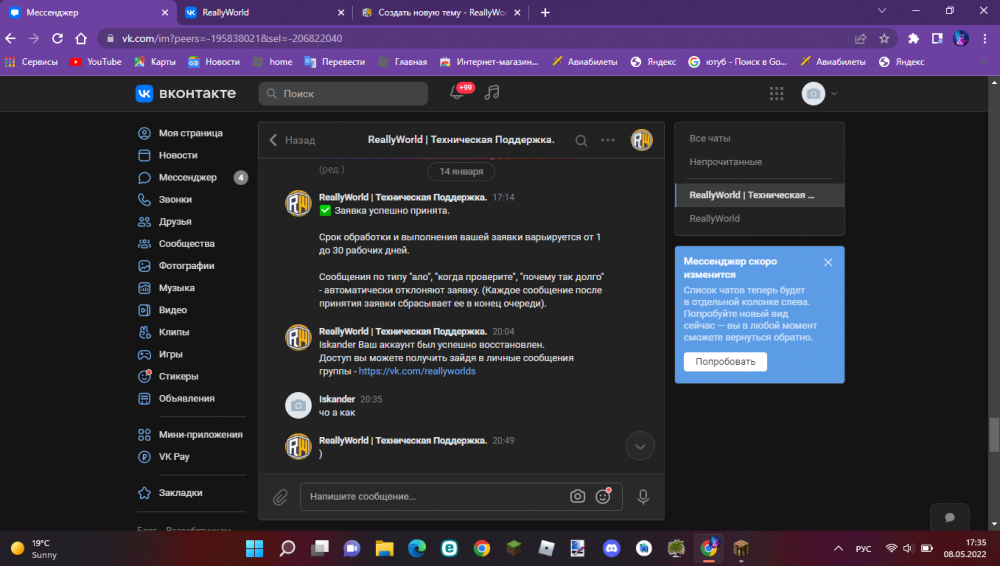The width and height of the screenshot is (1000, 566).
Task: Open VK notifications bell icon
Action: (x=457, y=93)
